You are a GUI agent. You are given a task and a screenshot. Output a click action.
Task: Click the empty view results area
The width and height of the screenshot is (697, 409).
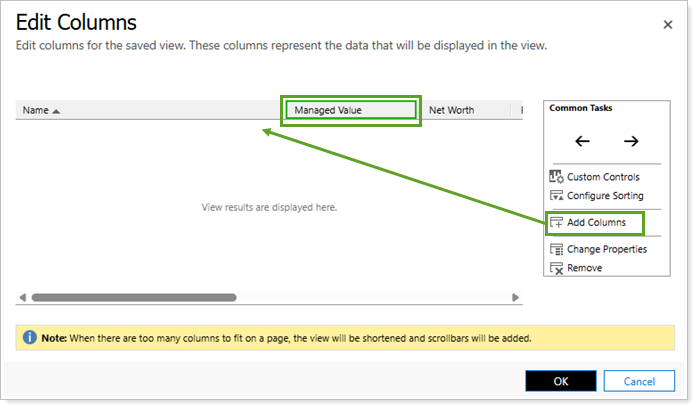[x=268, y=207]
